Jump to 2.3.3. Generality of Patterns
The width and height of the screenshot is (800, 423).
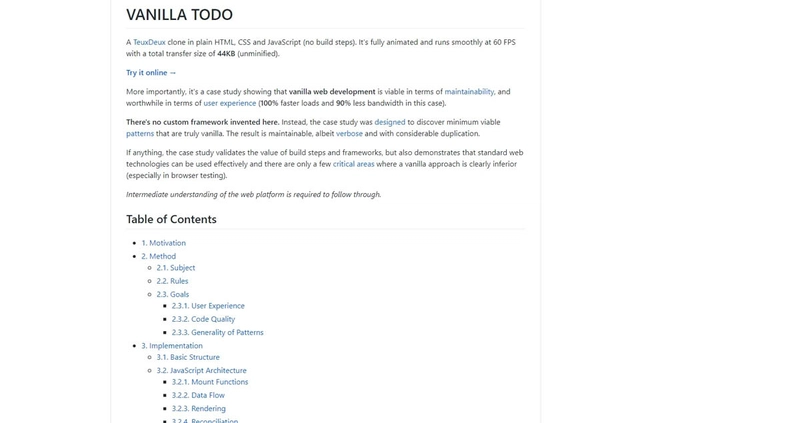(x=217, y=333)
